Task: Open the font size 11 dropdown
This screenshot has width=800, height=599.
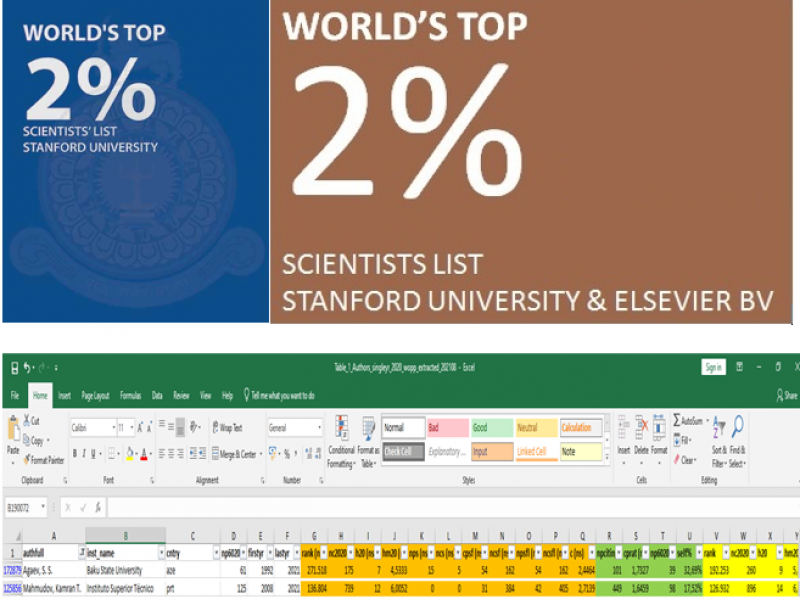Action: coord(132,428)
